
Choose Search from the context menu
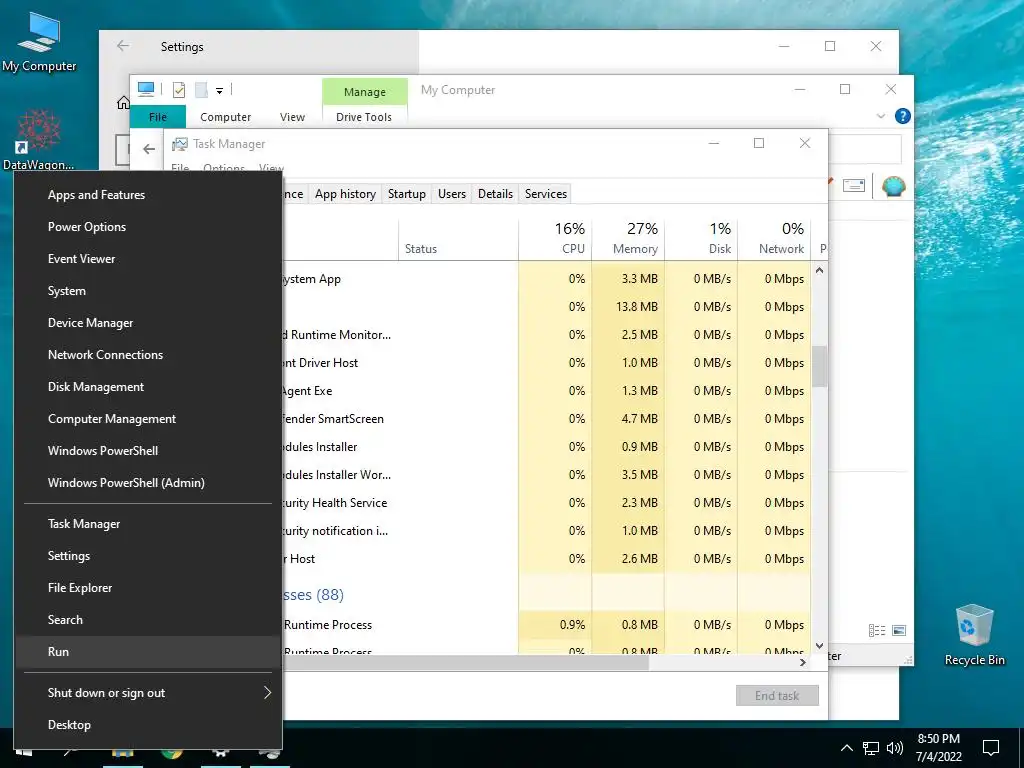tap(148, 620)
